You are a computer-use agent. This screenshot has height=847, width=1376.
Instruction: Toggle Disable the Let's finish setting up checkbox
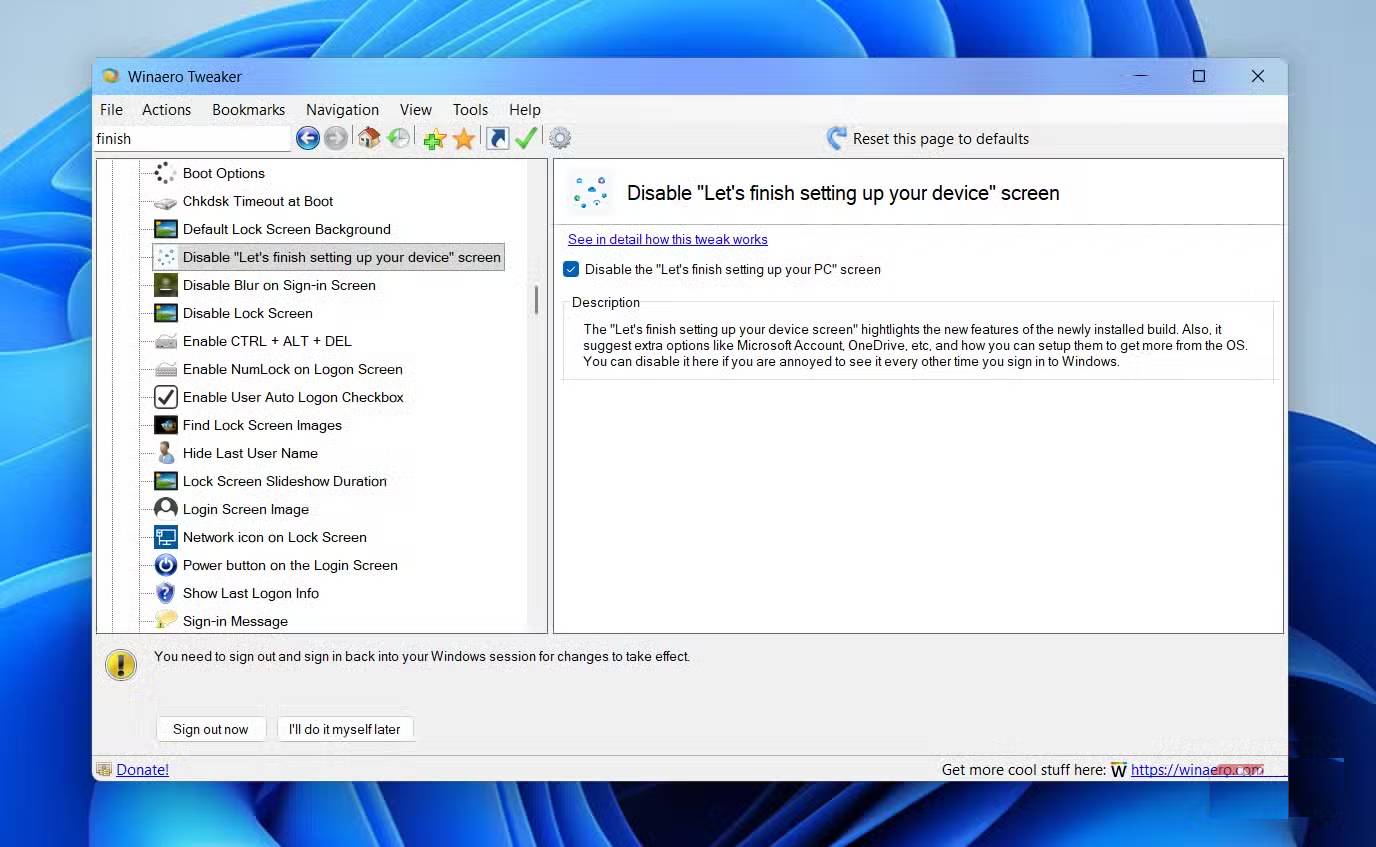pyautogui.click(x=571, y=269)
